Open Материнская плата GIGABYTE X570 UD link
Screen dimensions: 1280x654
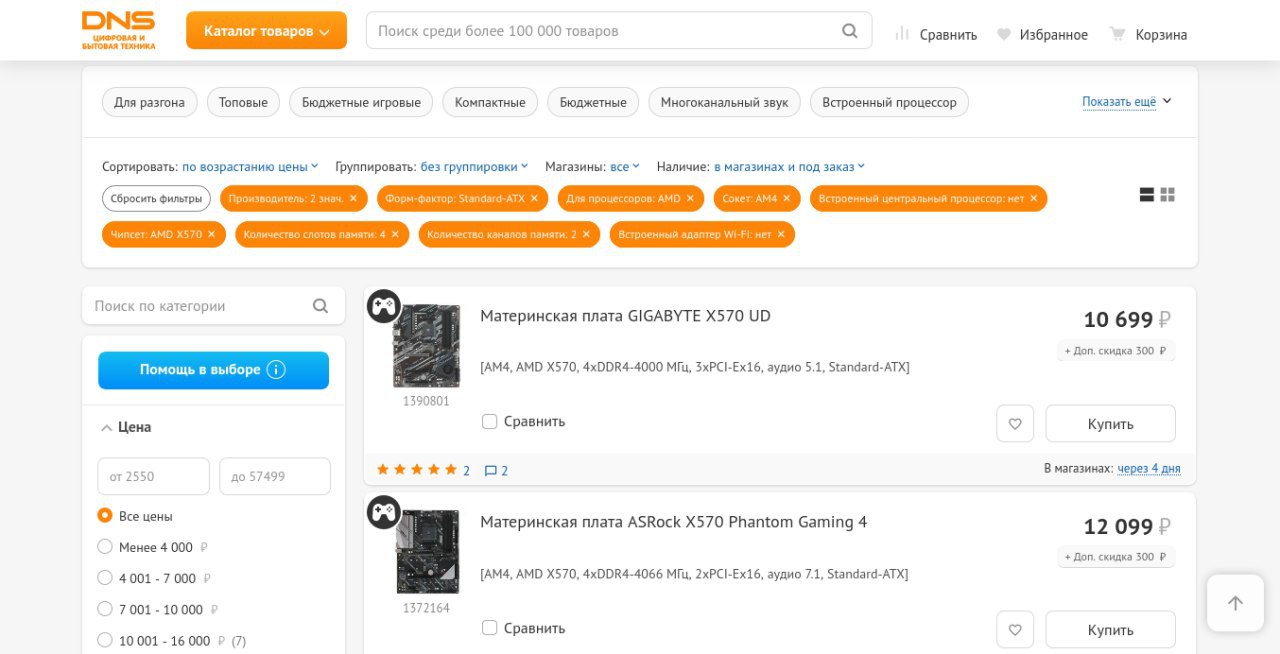coord(625,316)
